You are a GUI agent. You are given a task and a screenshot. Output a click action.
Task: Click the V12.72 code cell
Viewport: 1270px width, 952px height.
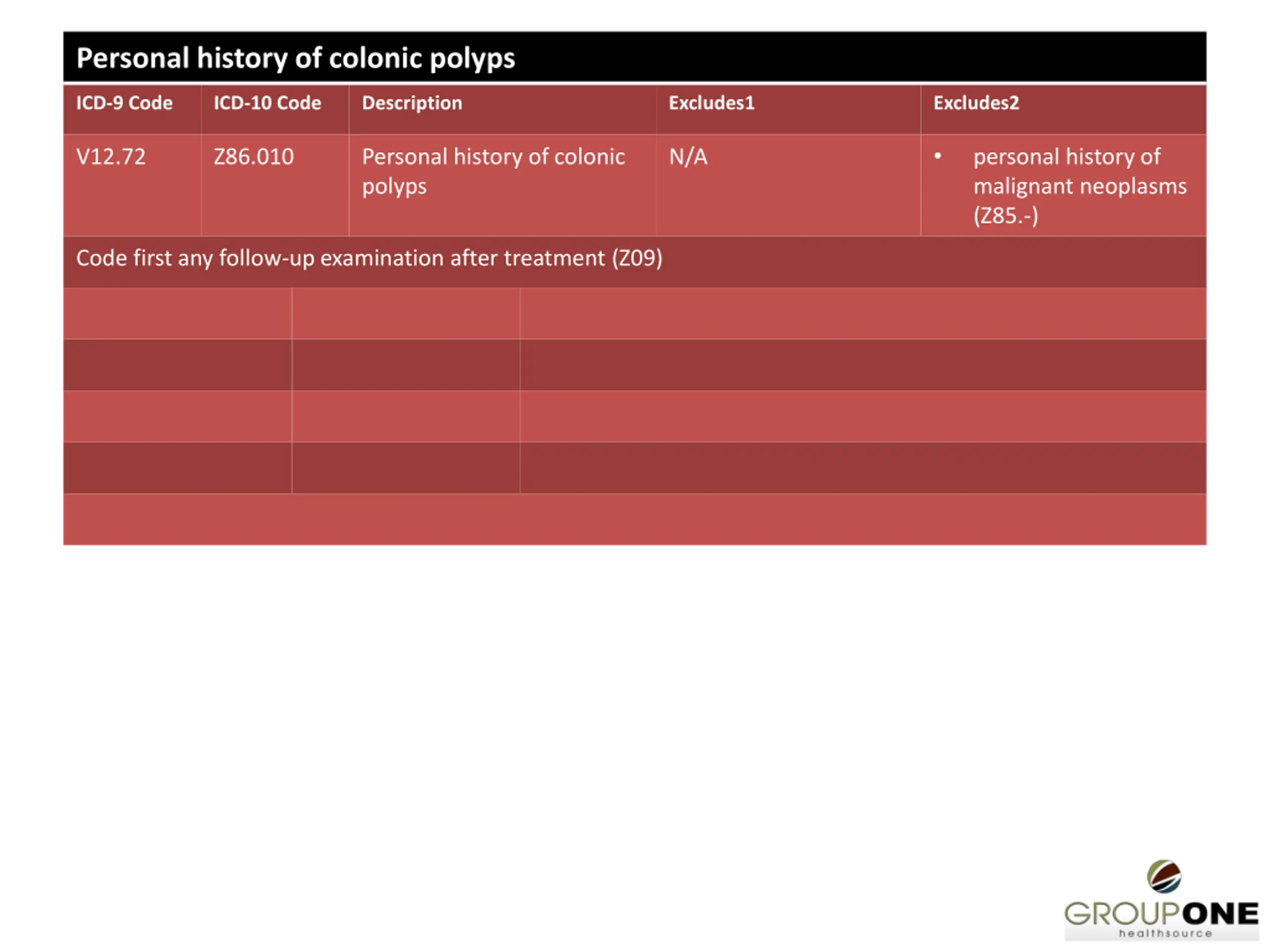point(132,185)
